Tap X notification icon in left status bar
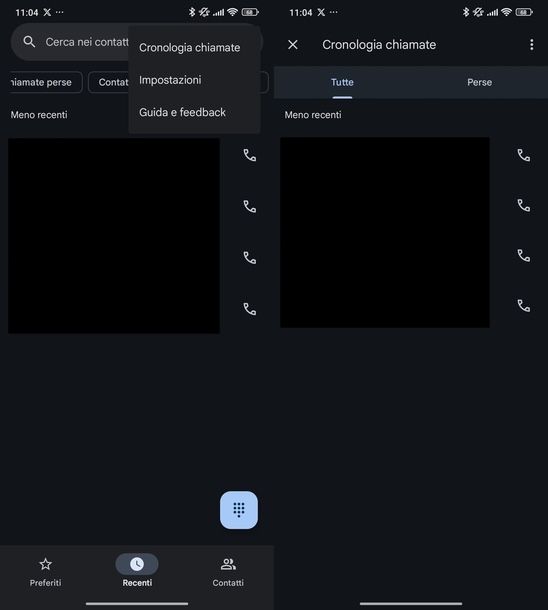Screen dimensions: 548x610 coord(47,12)
